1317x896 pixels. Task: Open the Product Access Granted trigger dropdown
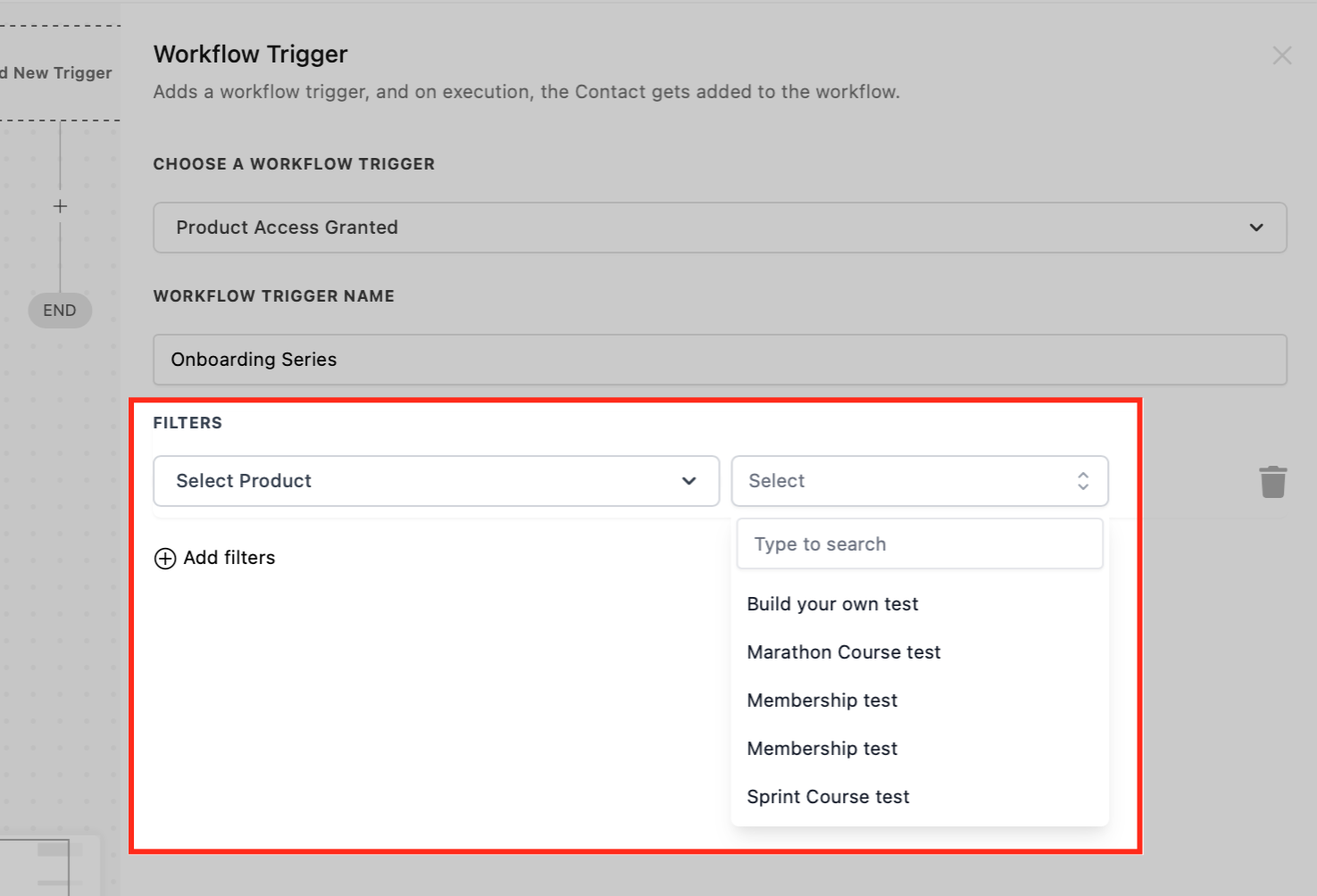click(x=720, y=228)
